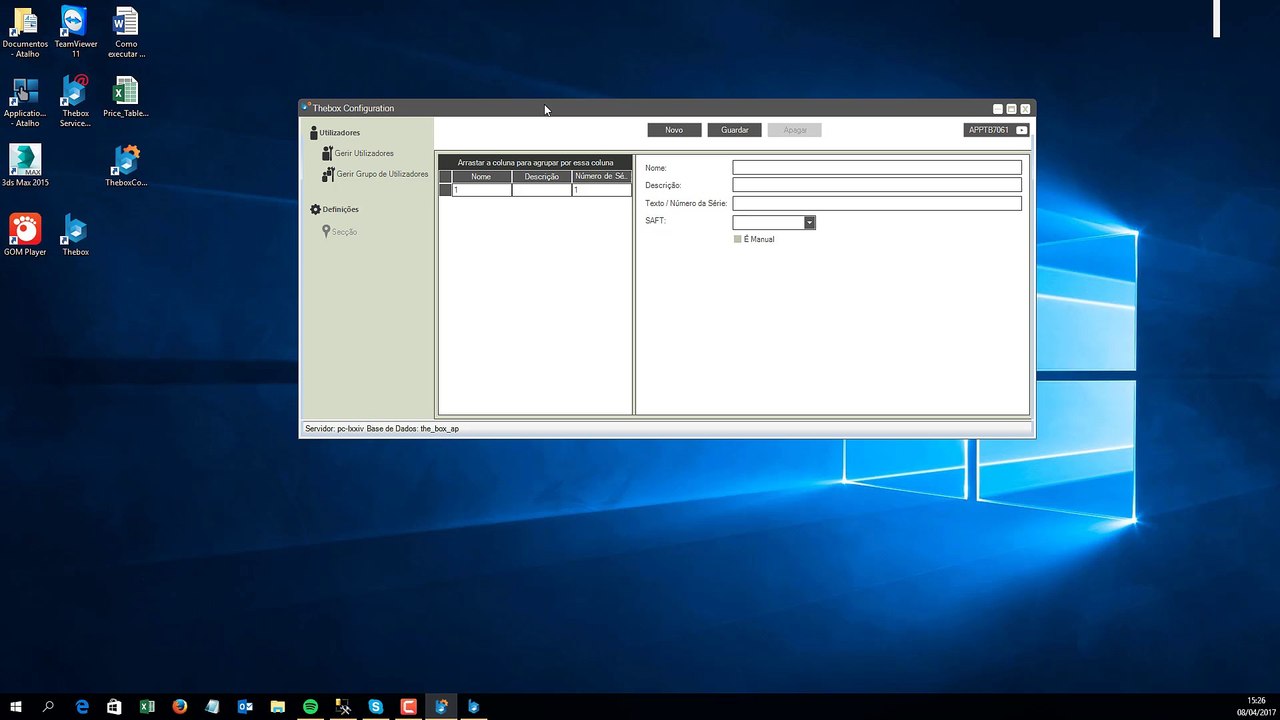Click the greyed Apagar button

coord(794,130)
